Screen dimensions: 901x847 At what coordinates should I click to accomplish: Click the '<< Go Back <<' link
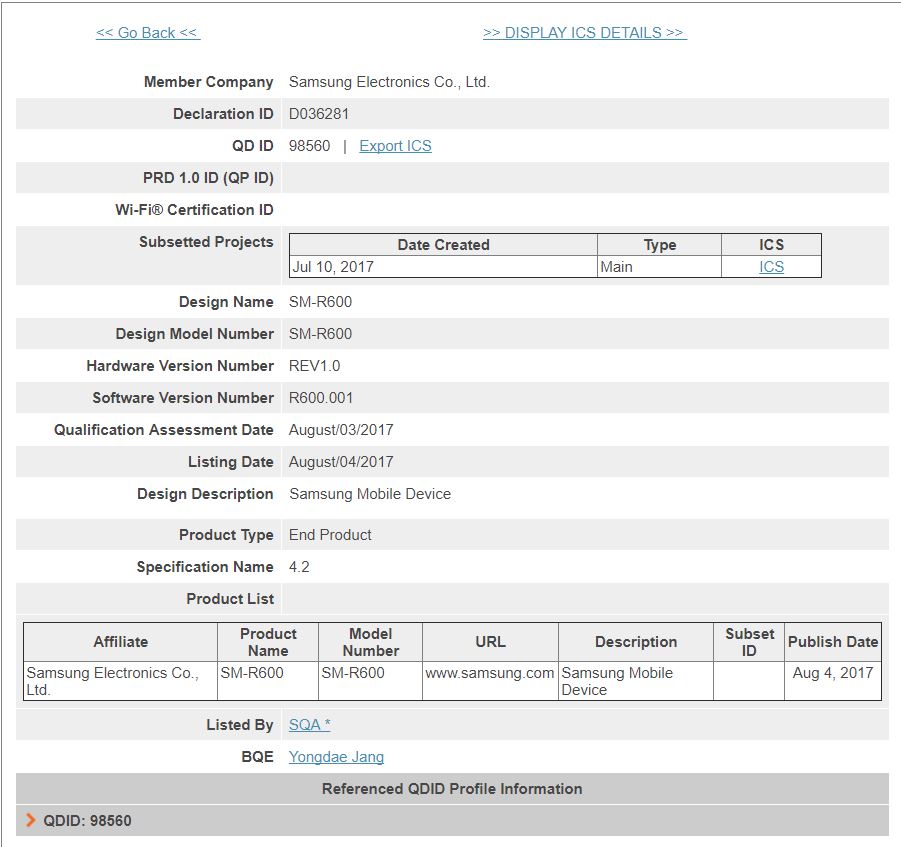(148, 33)
